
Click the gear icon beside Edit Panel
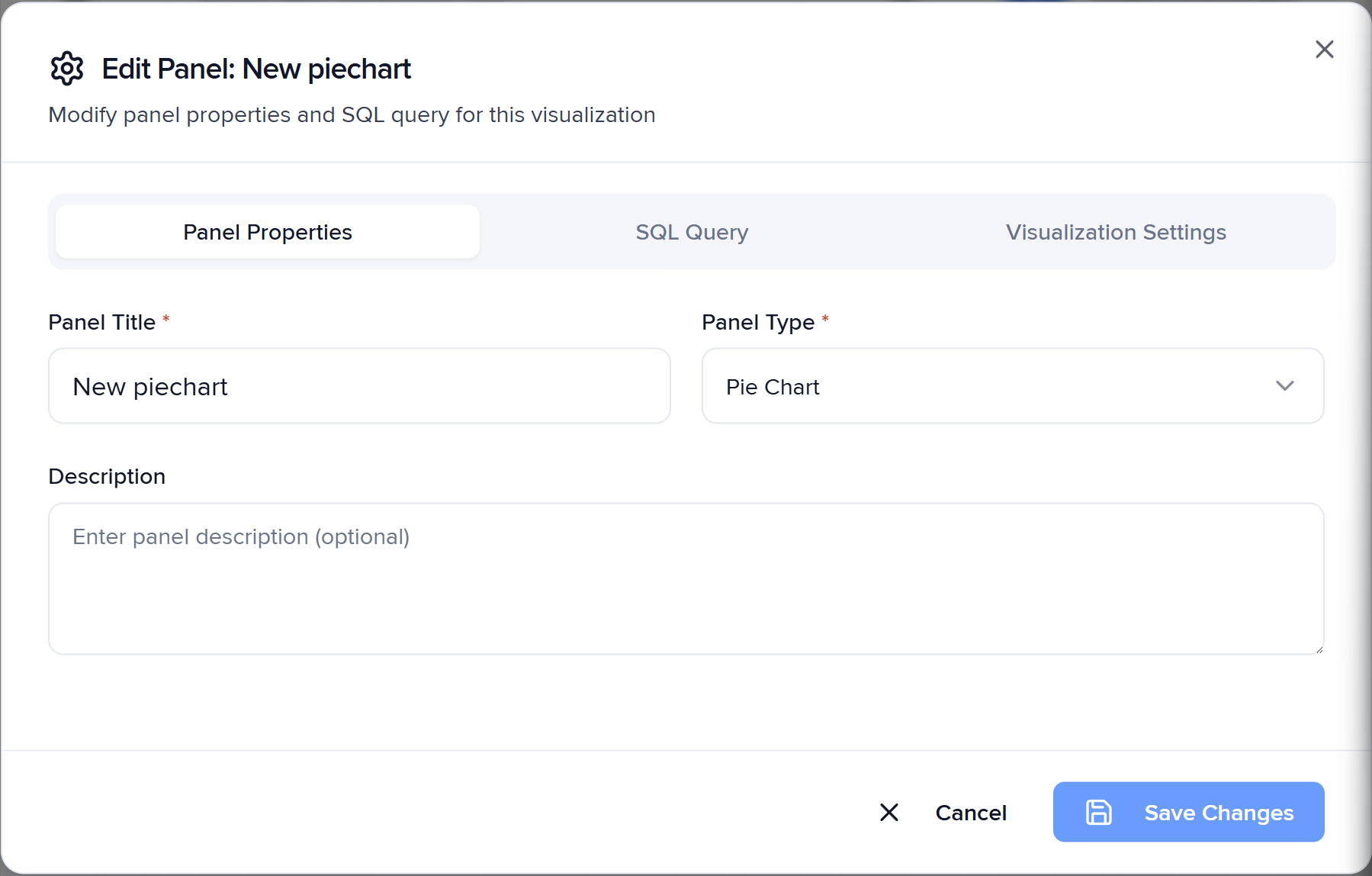click(67, 69)
